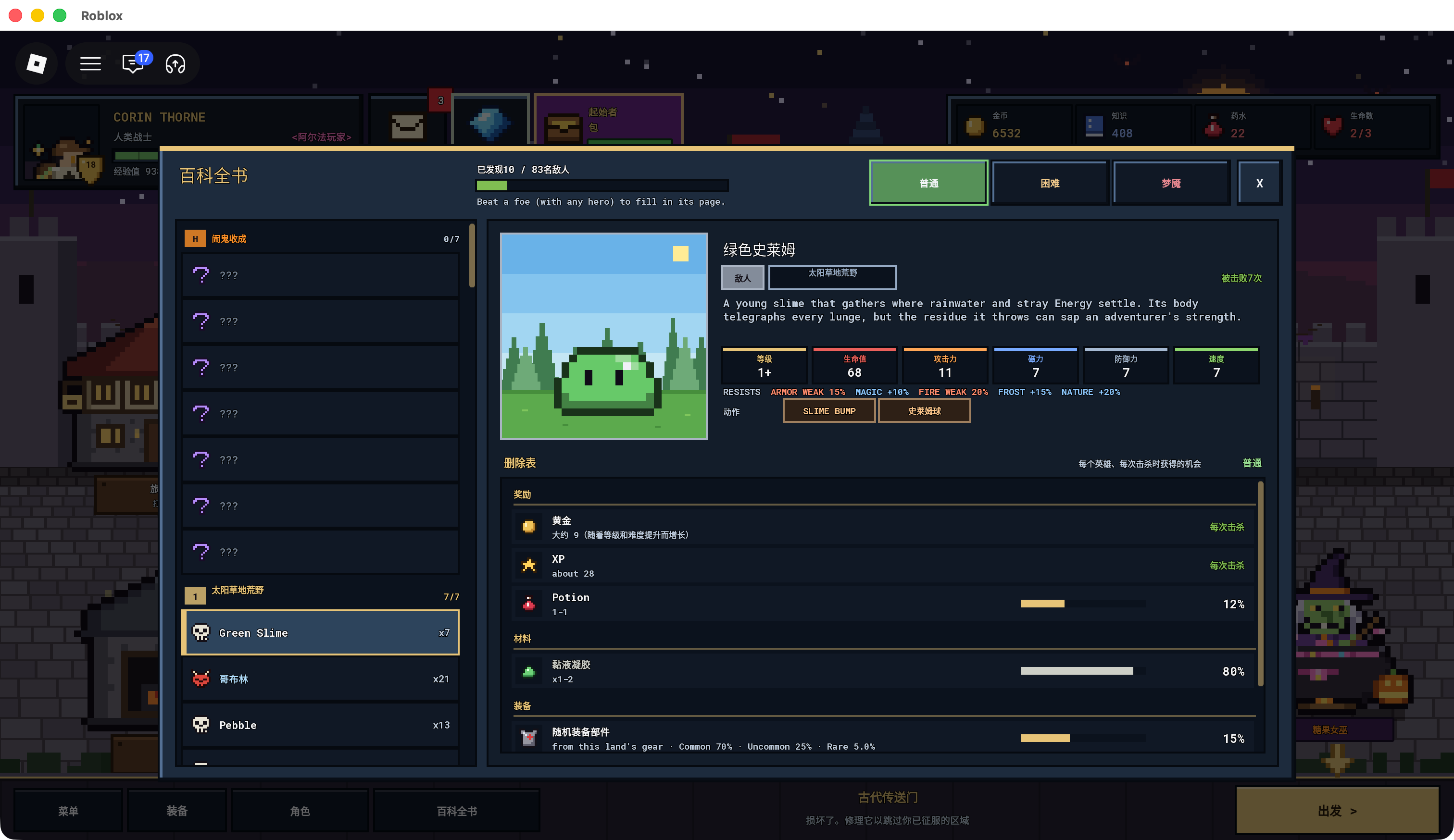
Task: Click the drop table scrollbar
Action: click(x=1260, y=584)
